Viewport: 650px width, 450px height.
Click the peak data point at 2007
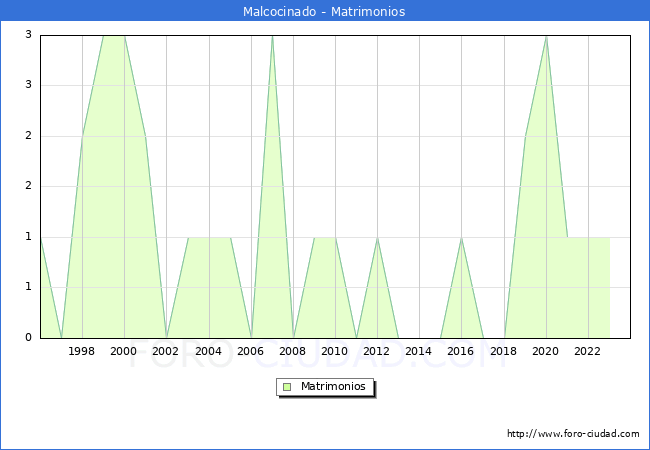(x=272, y=36)
